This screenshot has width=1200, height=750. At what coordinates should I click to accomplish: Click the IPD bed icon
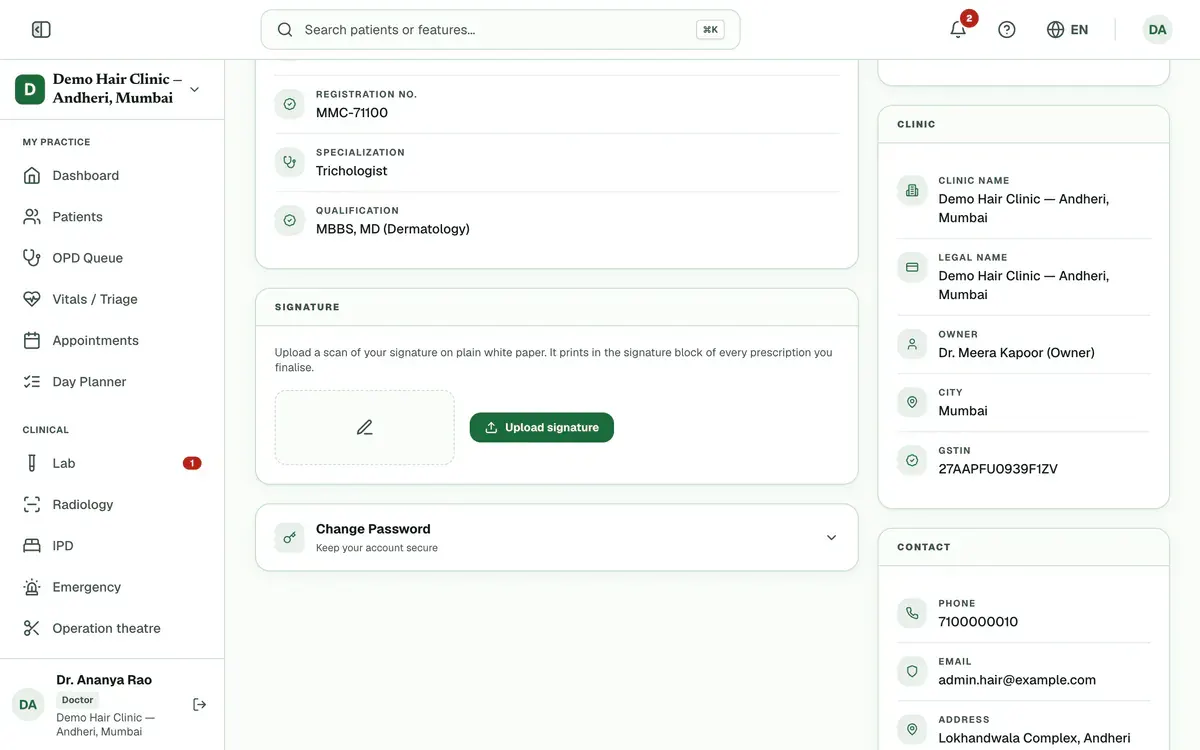point(32,546)
